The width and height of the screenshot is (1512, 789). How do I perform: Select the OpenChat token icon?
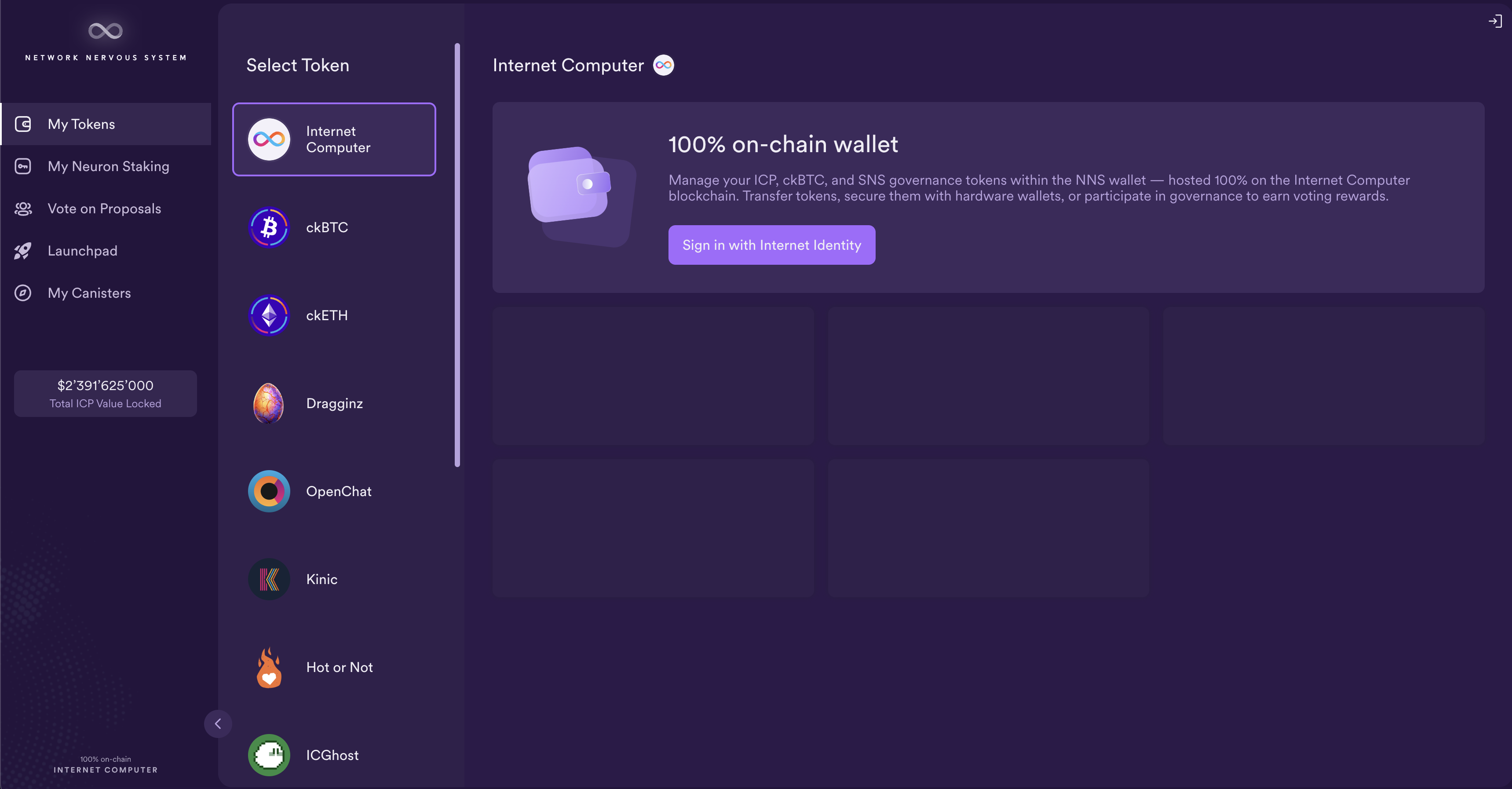pos(270,491)
